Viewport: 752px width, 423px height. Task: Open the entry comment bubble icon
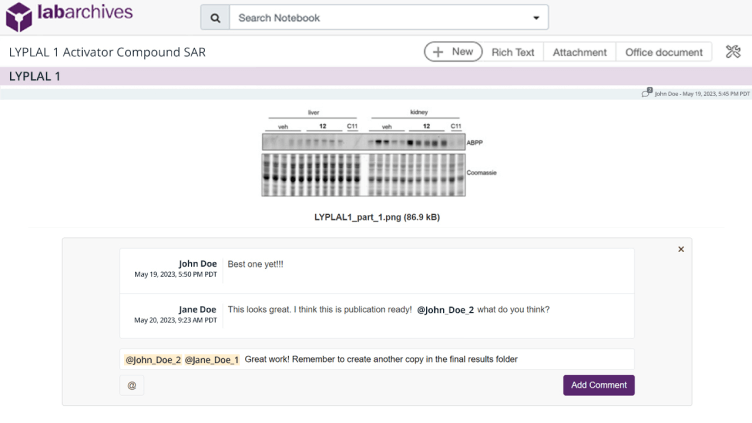pos(647,93)
